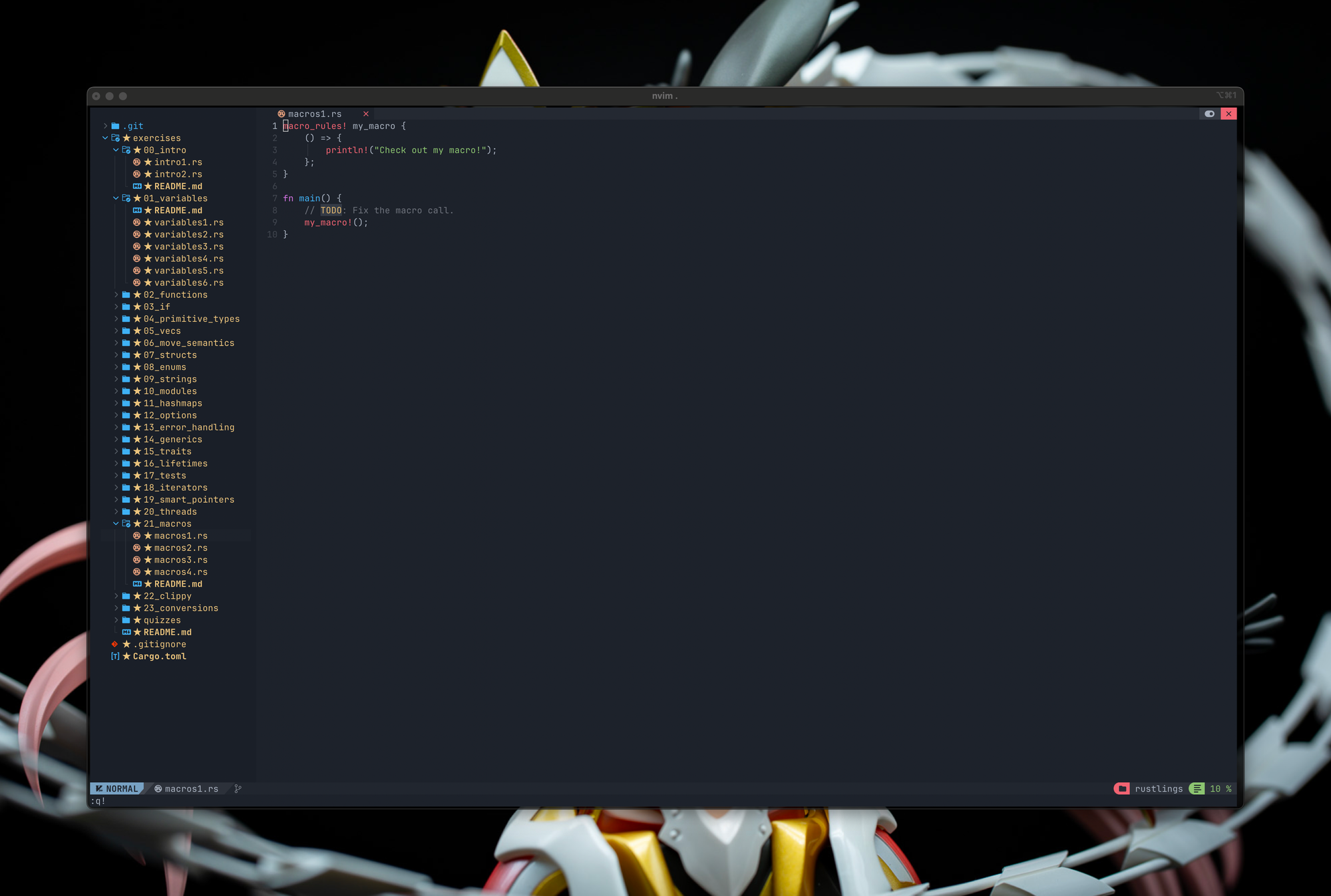Click the git branch icon in statusline

(x=238, y=788)
